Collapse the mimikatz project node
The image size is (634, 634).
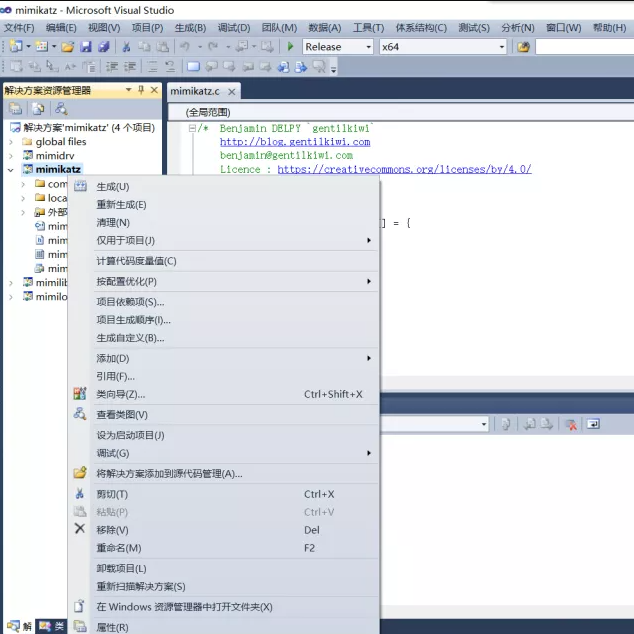[x=11, y=170]
